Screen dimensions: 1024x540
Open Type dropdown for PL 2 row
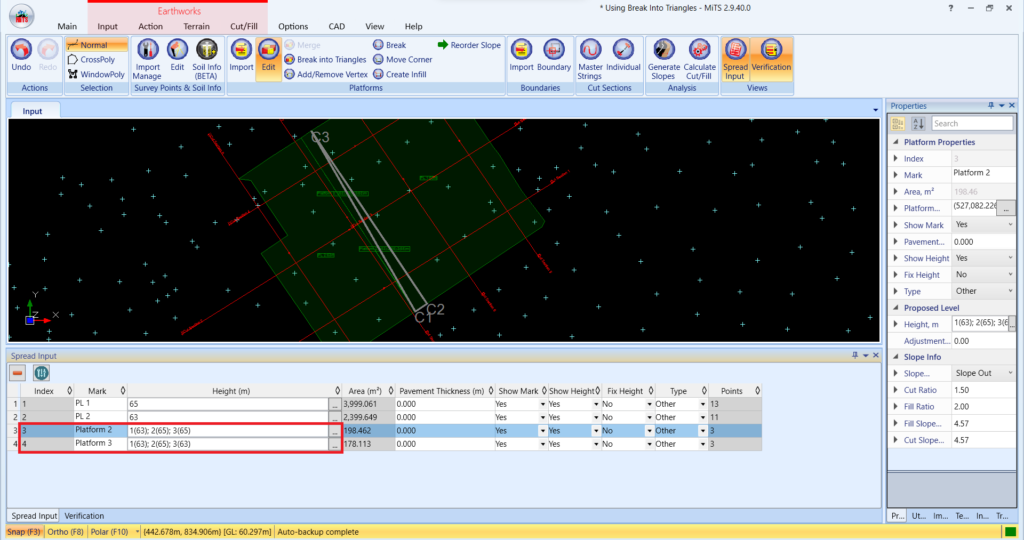(703, 417)
